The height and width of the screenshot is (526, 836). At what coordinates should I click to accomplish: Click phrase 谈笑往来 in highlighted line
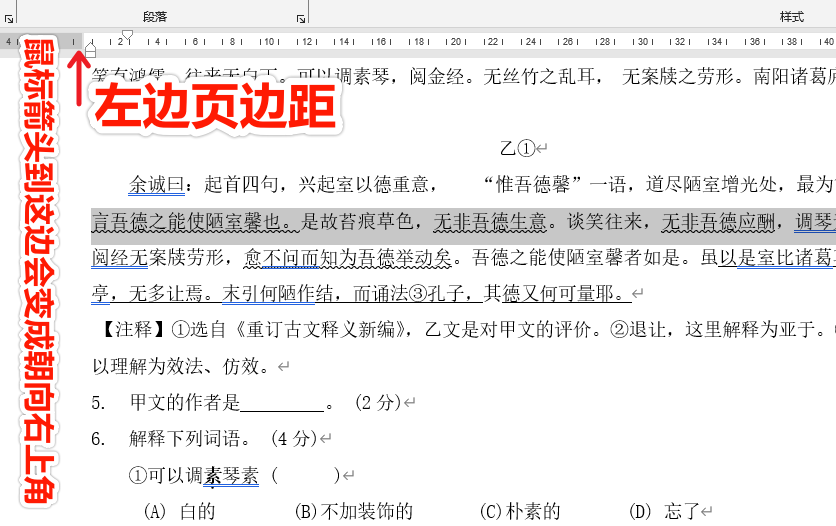(x=604, y=221)
